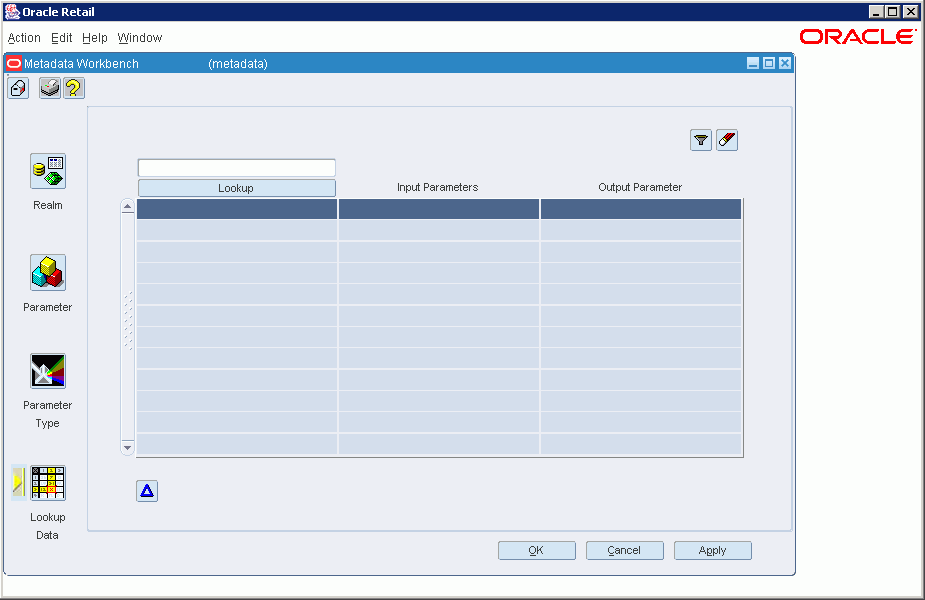Open the Action menu
Screen dimensions: 925x600
click(x=24, y=38)
